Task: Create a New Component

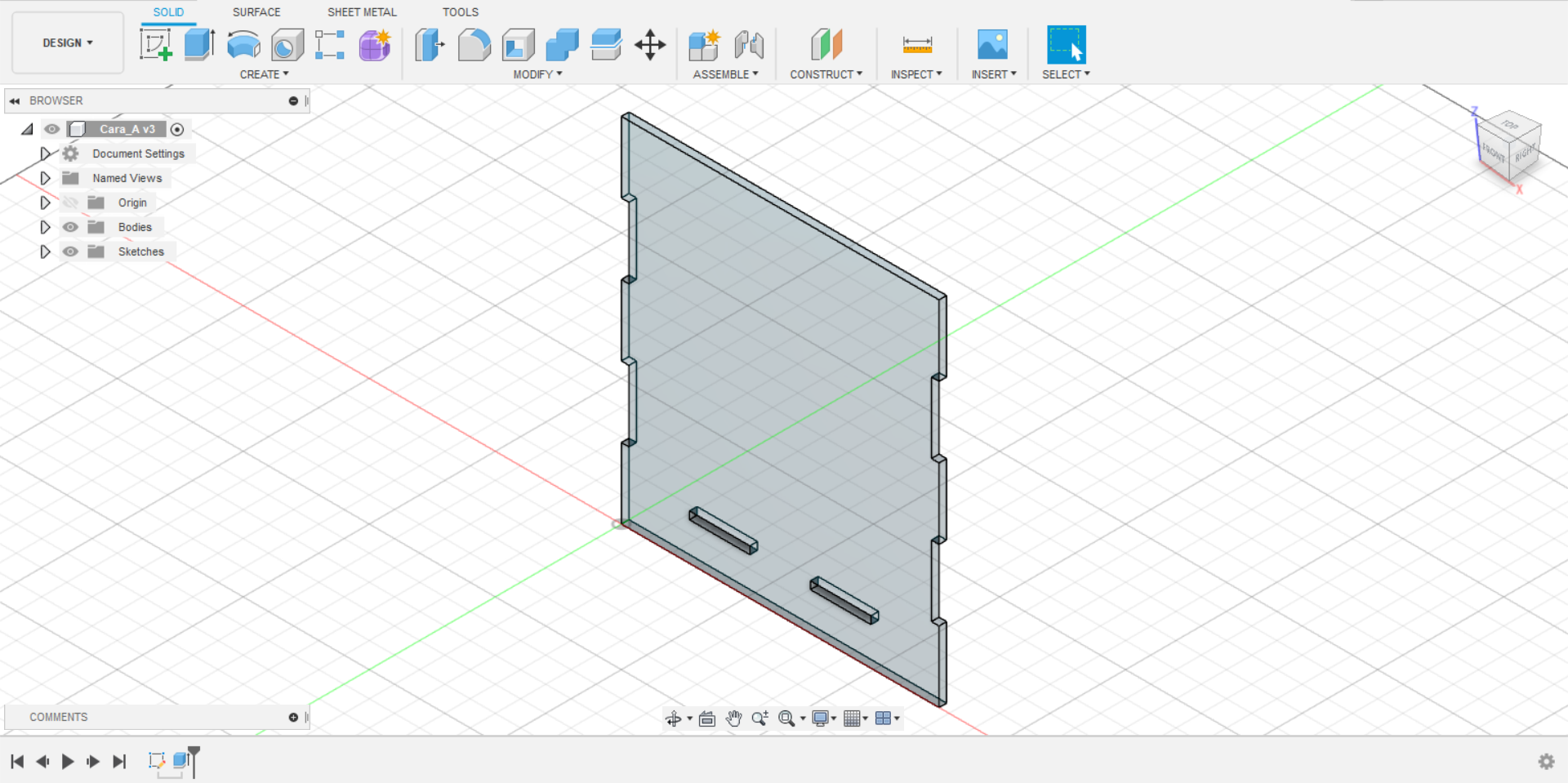Action: (x=704, y=44)
